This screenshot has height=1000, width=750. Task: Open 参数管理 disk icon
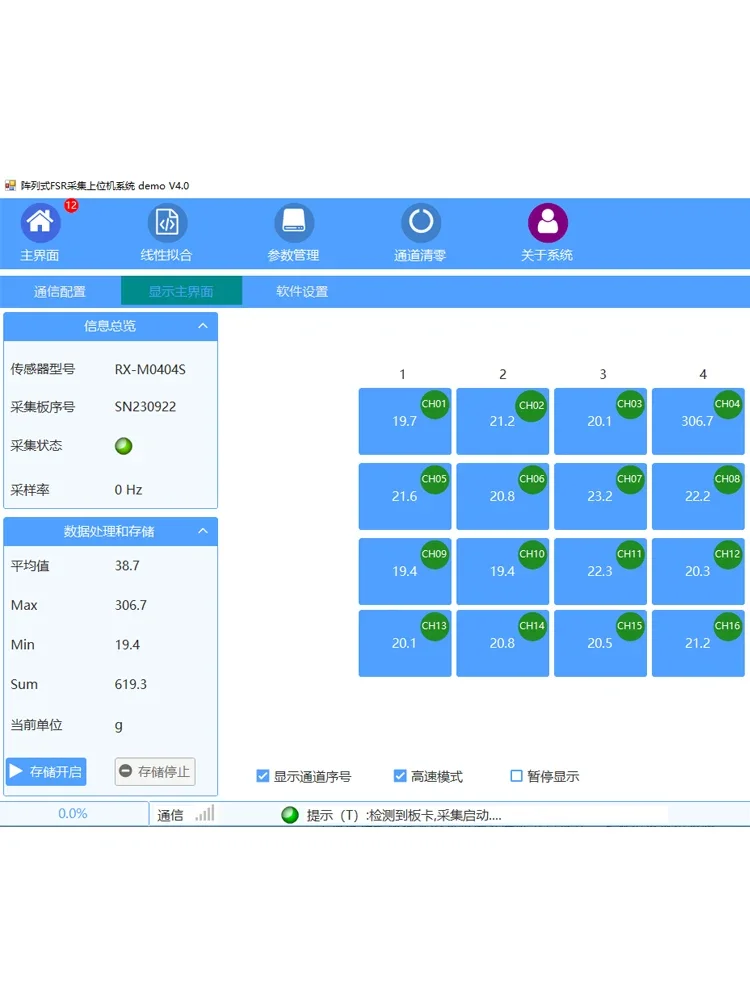[294, 223]
